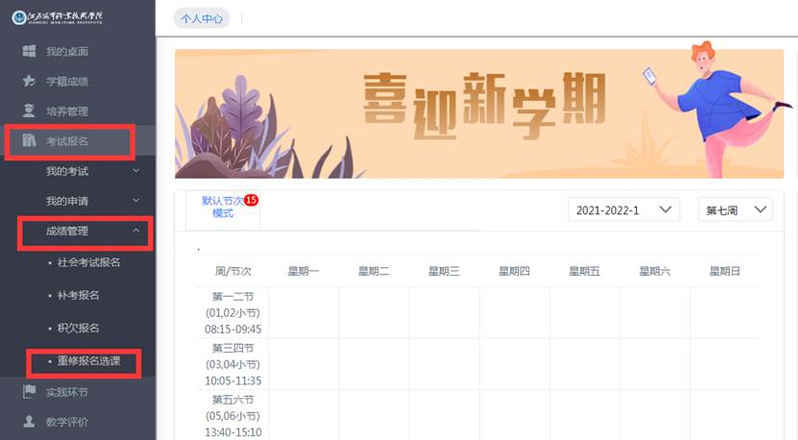Click the graduate icon beside 培养管理

29,111
